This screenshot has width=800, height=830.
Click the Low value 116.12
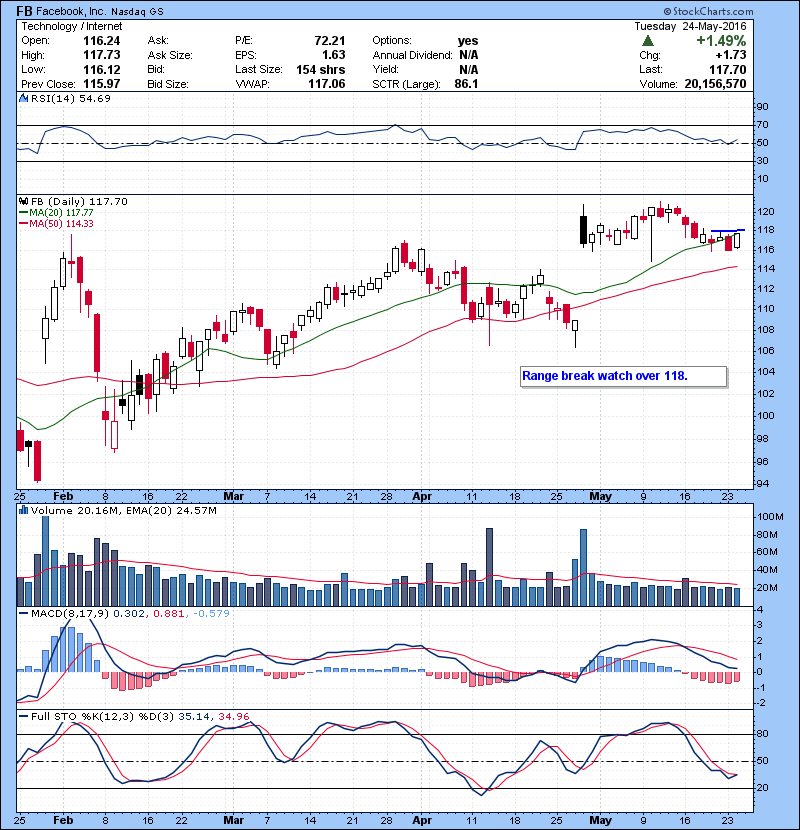click(x=102, y=69)
